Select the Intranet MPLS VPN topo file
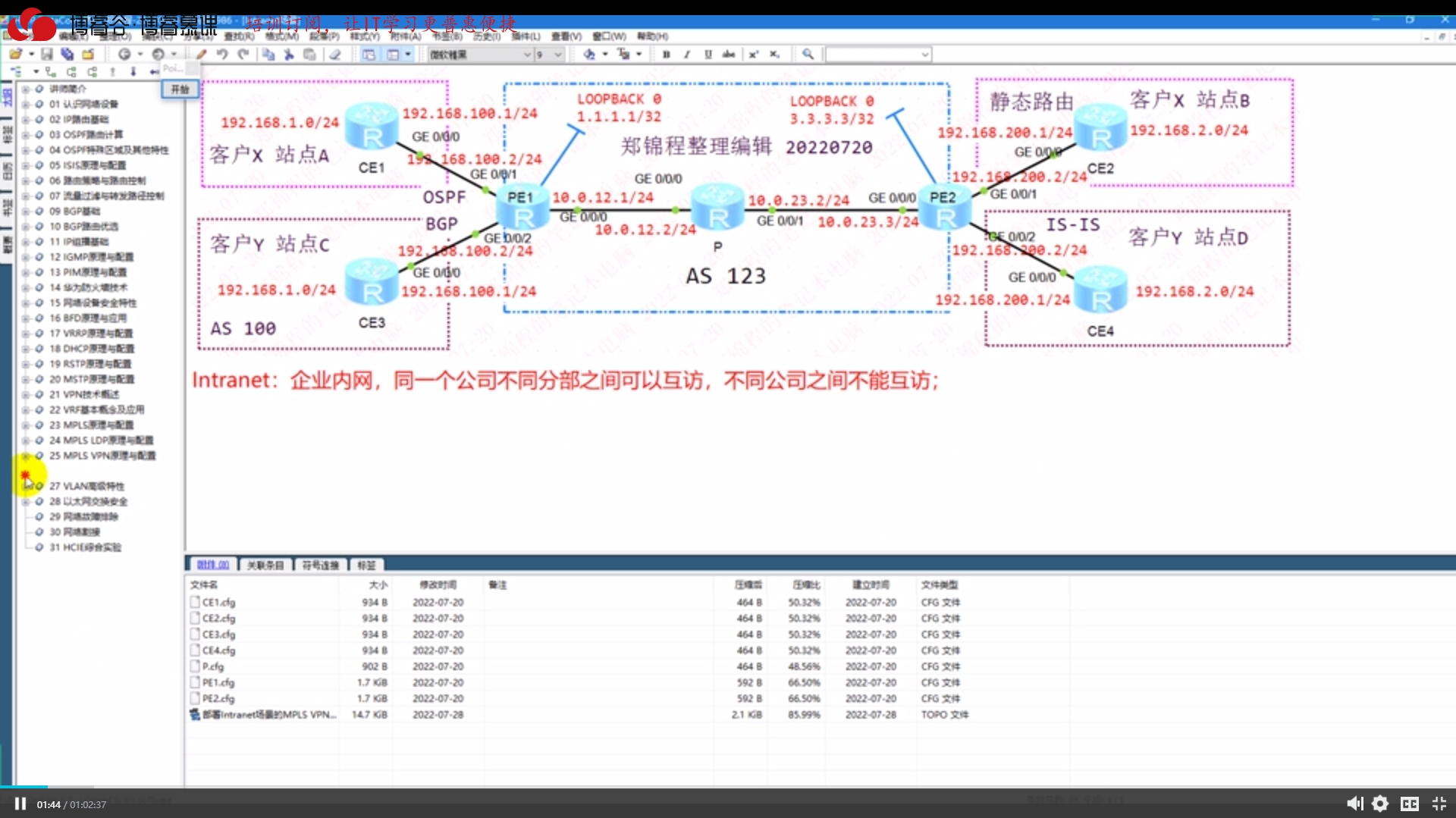Viewport: 1456px width, 818px height. click(263, 714)
